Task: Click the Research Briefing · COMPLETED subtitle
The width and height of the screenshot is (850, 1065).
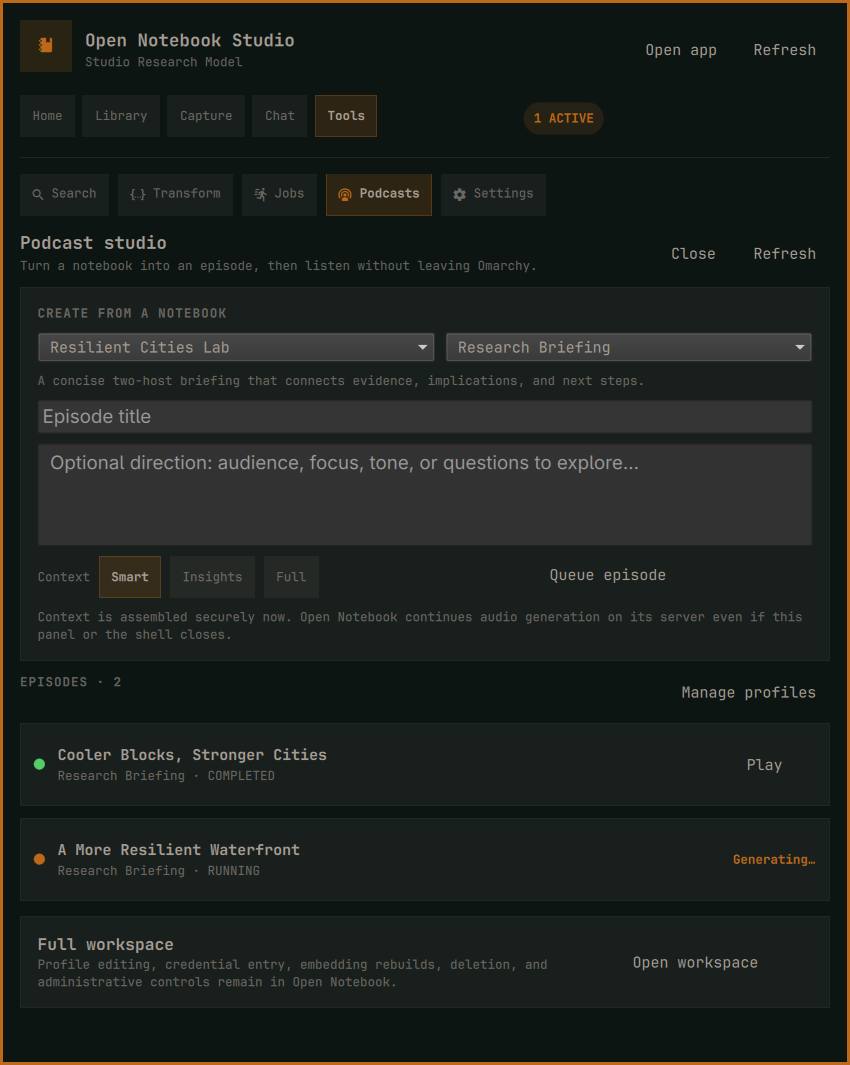Action: [x=166, y=776]
